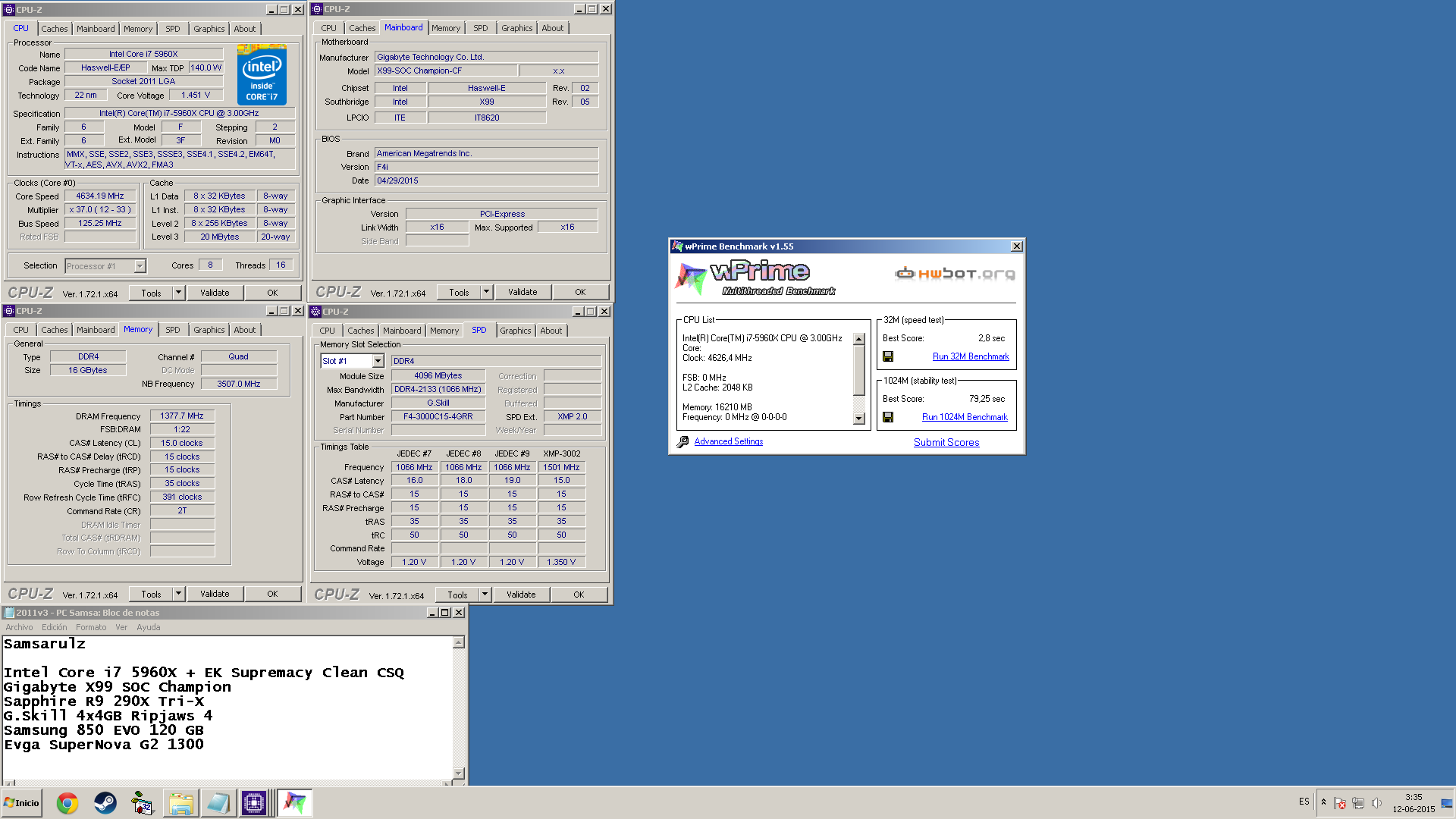Switch to SPD tab in Memory CPU-Z window
The image size is (1456, 819).
[173, 330]
